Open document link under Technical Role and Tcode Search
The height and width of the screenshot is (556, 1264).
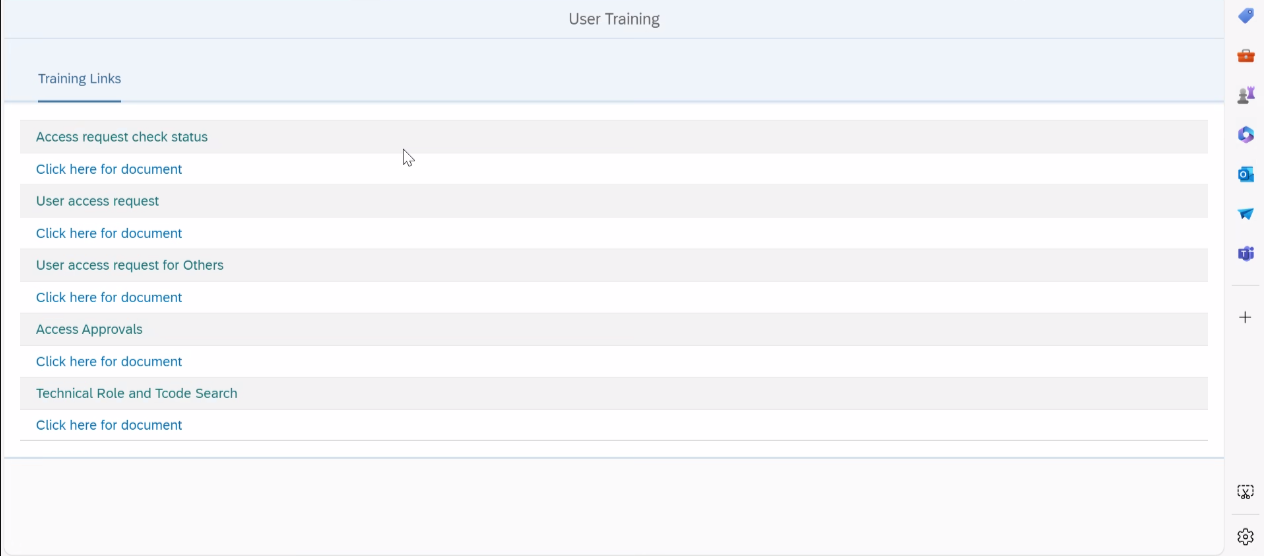[x=109, y=425]
